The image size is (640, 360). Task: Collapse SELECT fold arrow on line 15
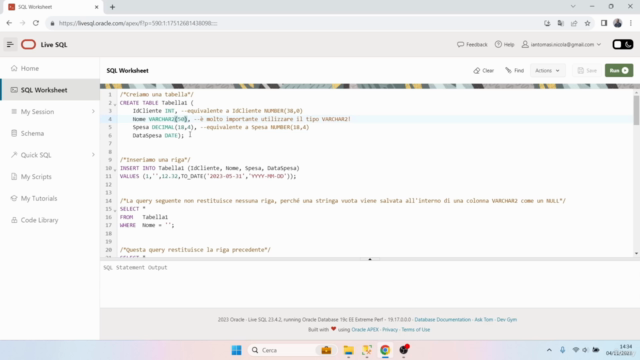(115, 210)
